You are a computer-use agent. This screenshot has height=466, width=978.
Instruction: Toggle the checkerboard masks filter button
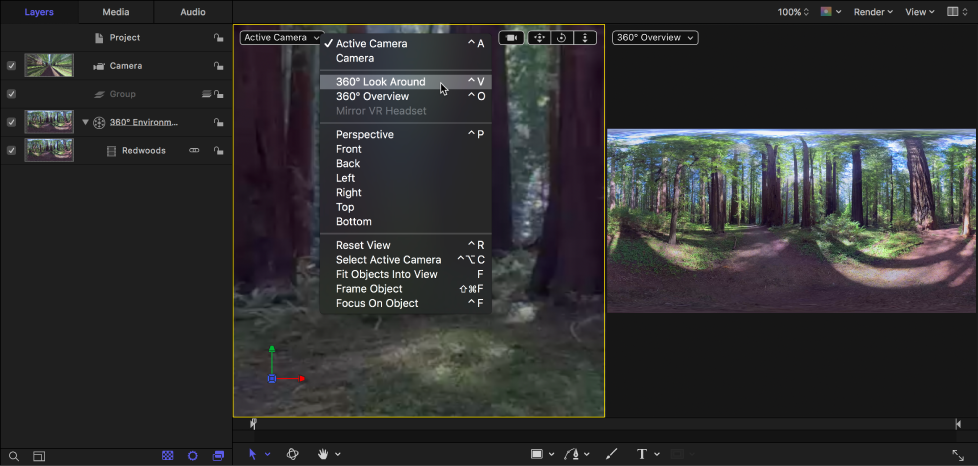tap(168, 456)
